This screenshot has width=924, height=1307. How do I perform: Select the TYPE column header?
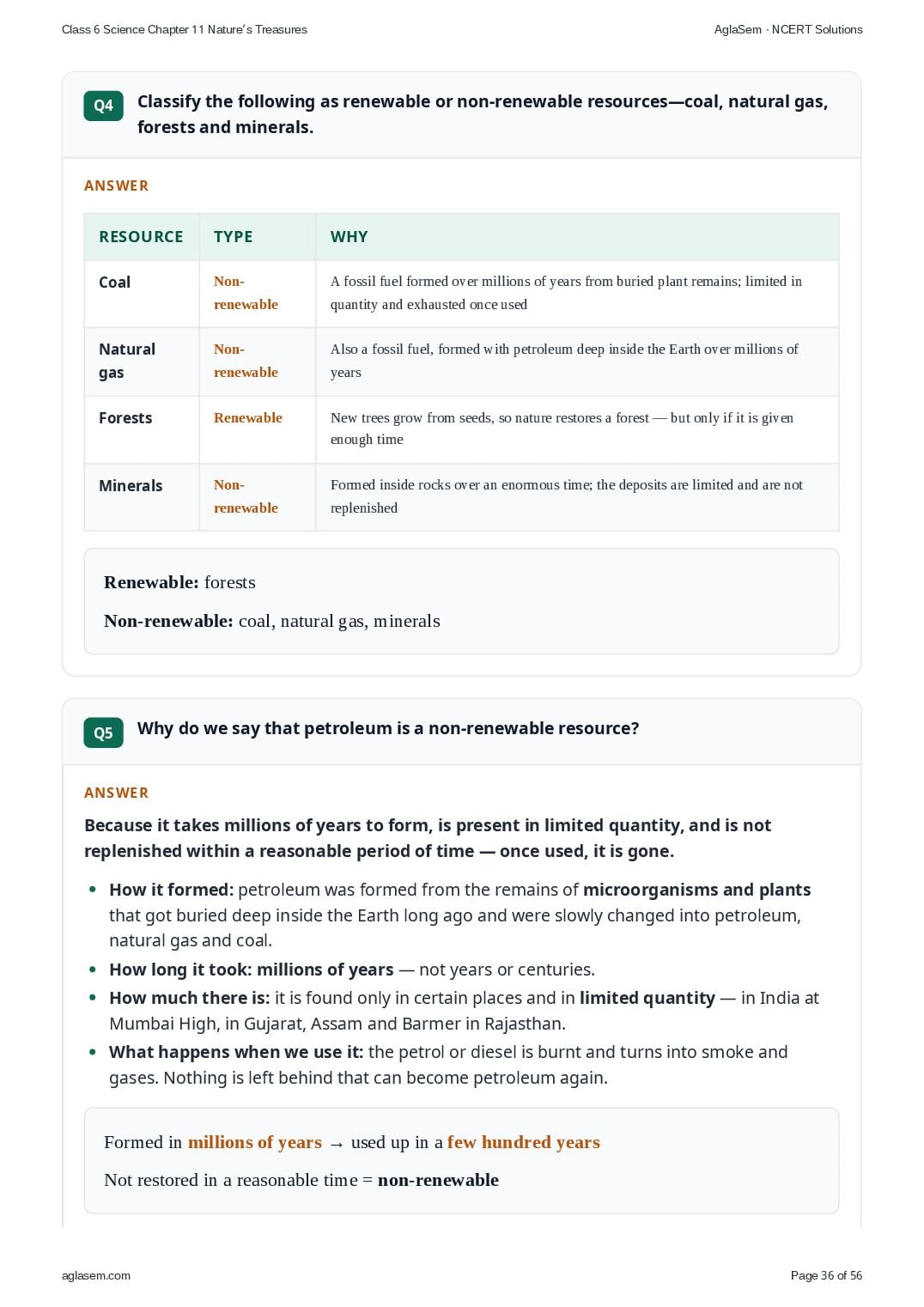click(233, 237)
